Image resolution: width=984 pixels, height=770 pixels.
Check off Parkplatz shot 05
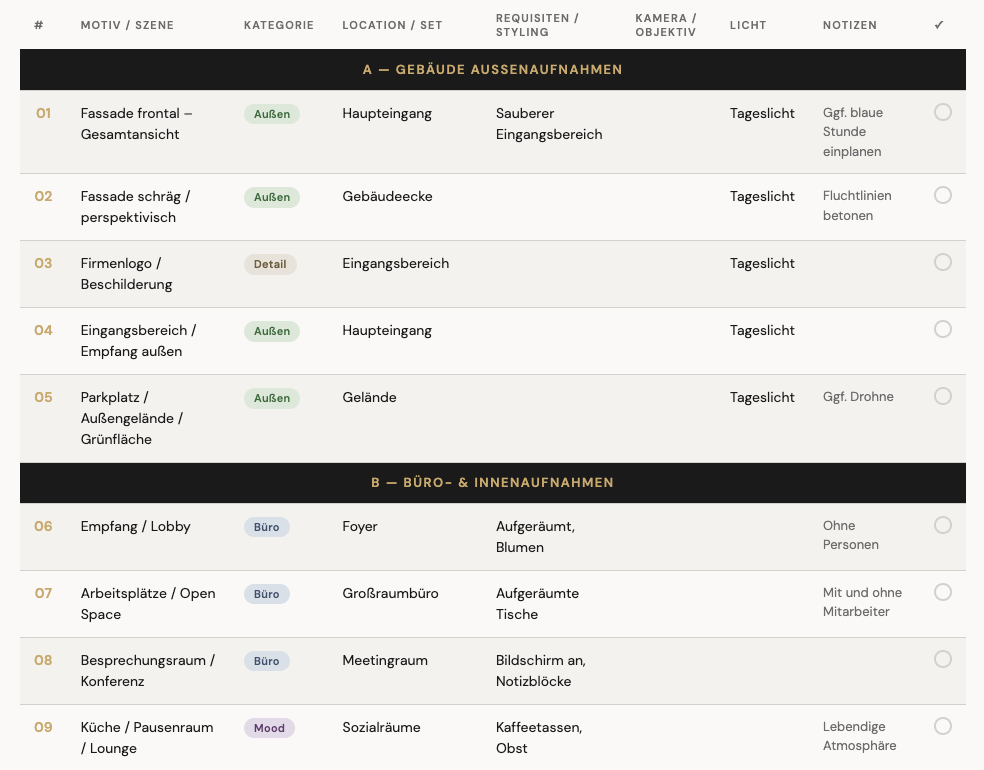[942, 397]
